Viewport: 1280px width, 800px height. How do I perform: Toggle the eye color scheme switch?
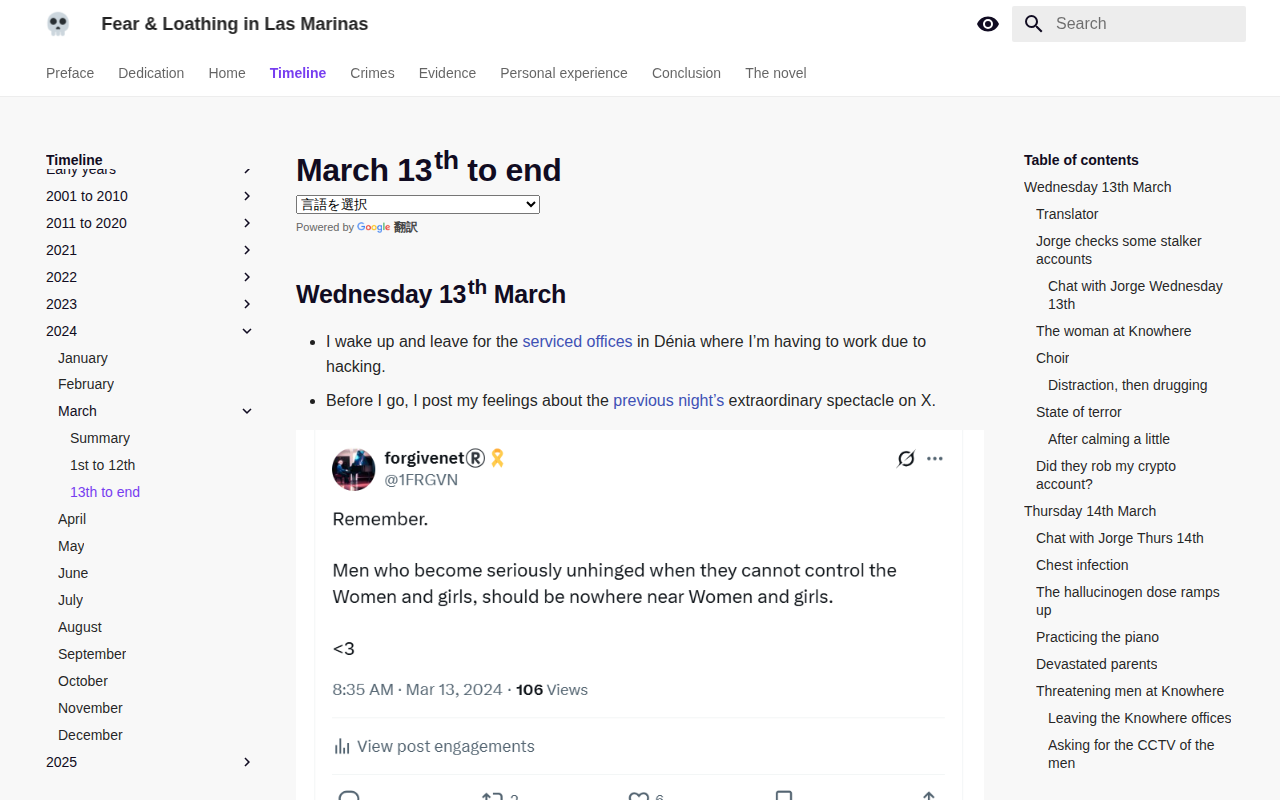click(x=988, y=24)
